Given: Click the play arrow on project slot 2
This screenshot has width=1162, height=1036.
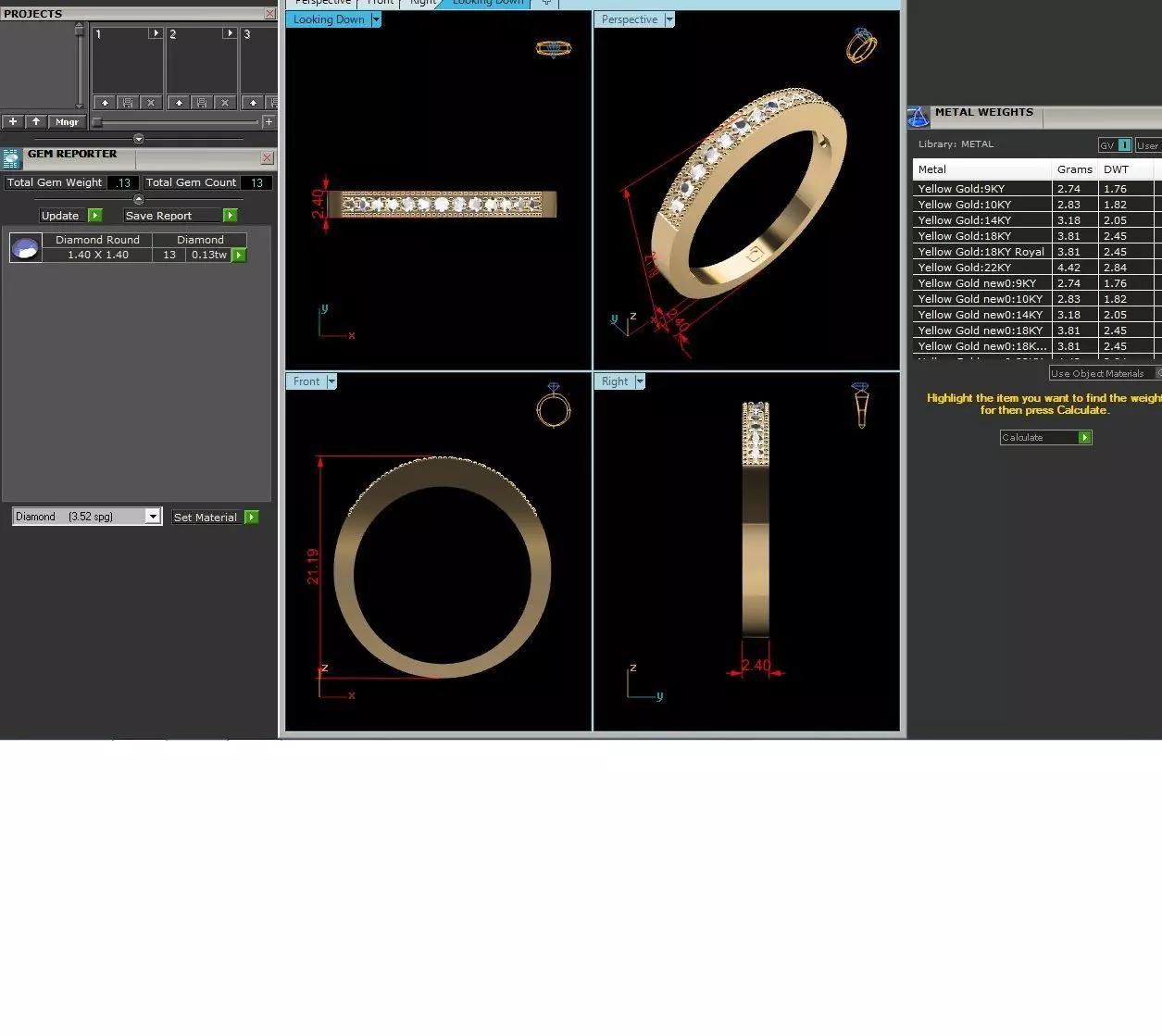Looking at the screenshot, I should pos(229,33).
